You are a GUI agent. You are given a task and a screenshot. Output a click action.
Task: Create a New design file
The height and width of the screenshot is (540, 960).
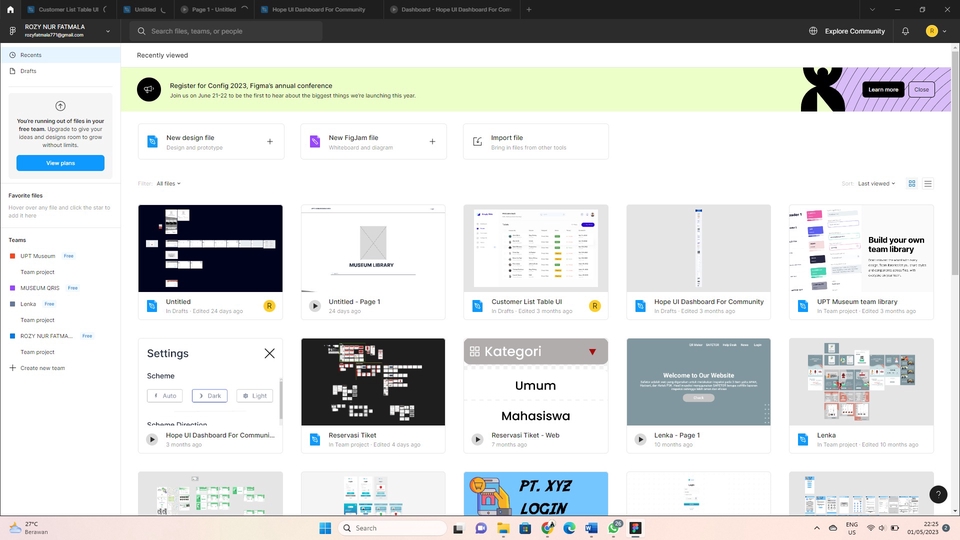click(x=211, y=141)
